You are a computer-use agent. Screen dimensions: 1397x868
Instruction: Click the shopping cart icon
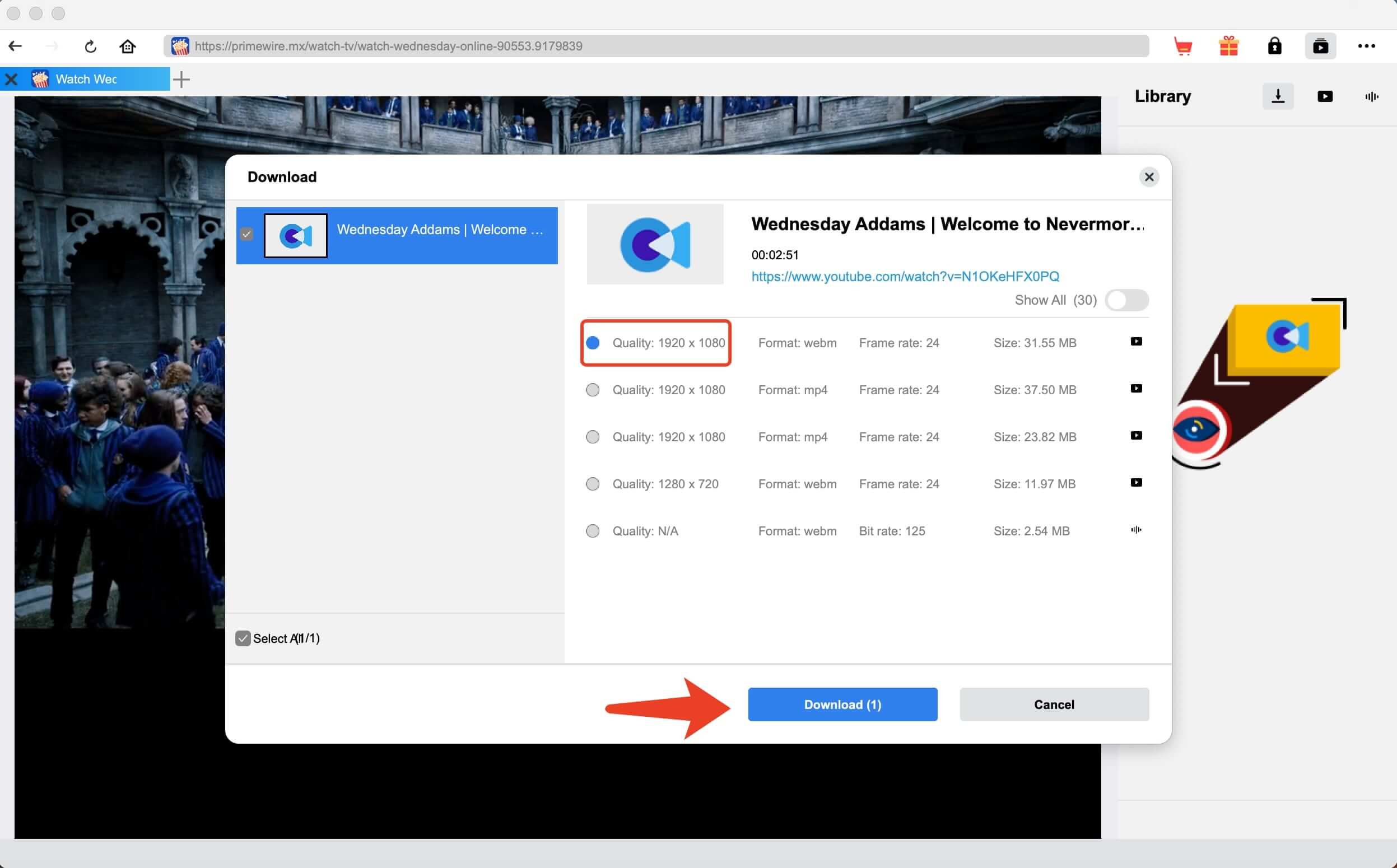[1183, 46]
